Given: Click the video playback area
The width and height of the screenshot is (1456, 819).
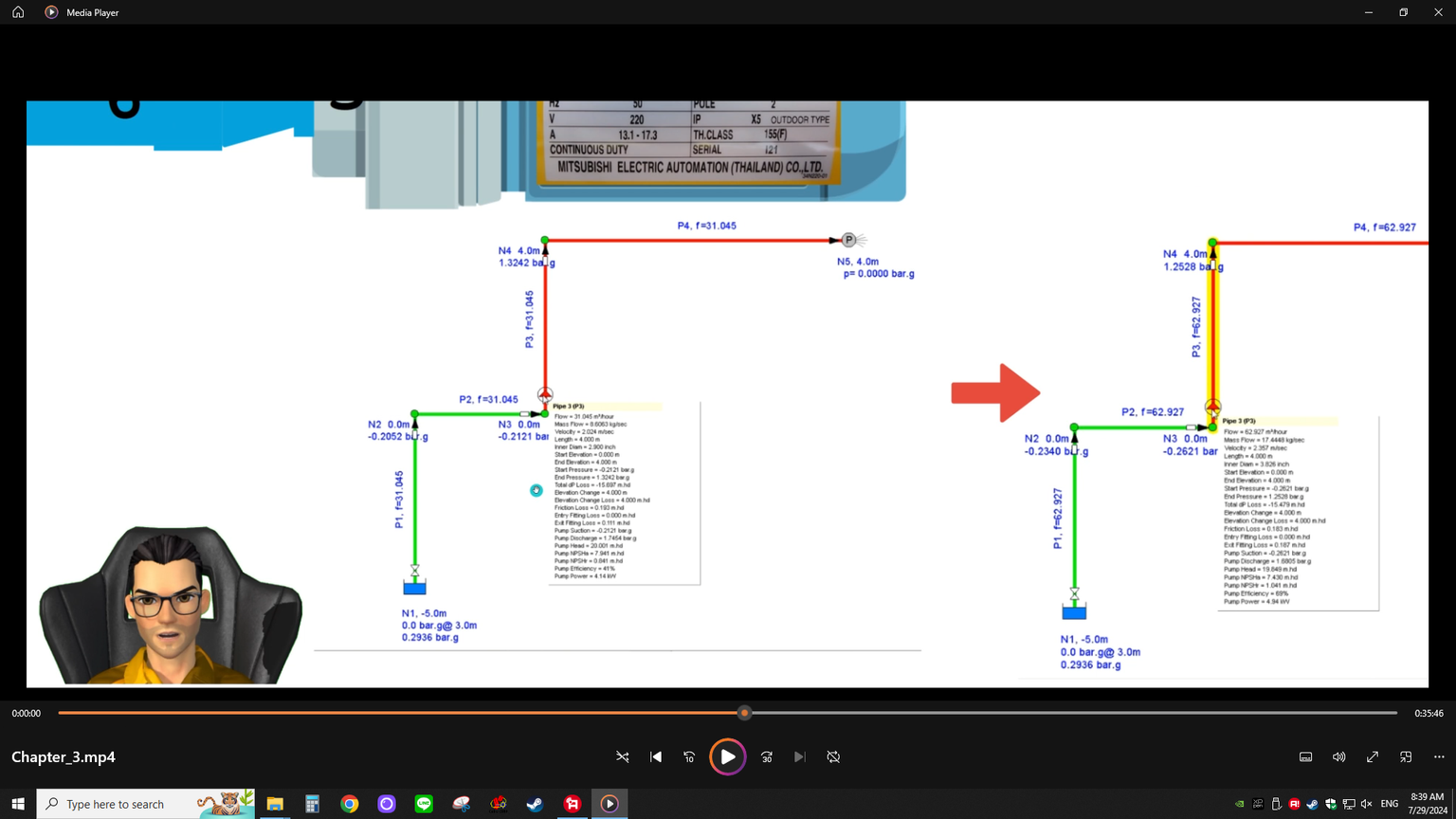Looking at the screenshot, I should pyautogui.click(x=727, y=393).
